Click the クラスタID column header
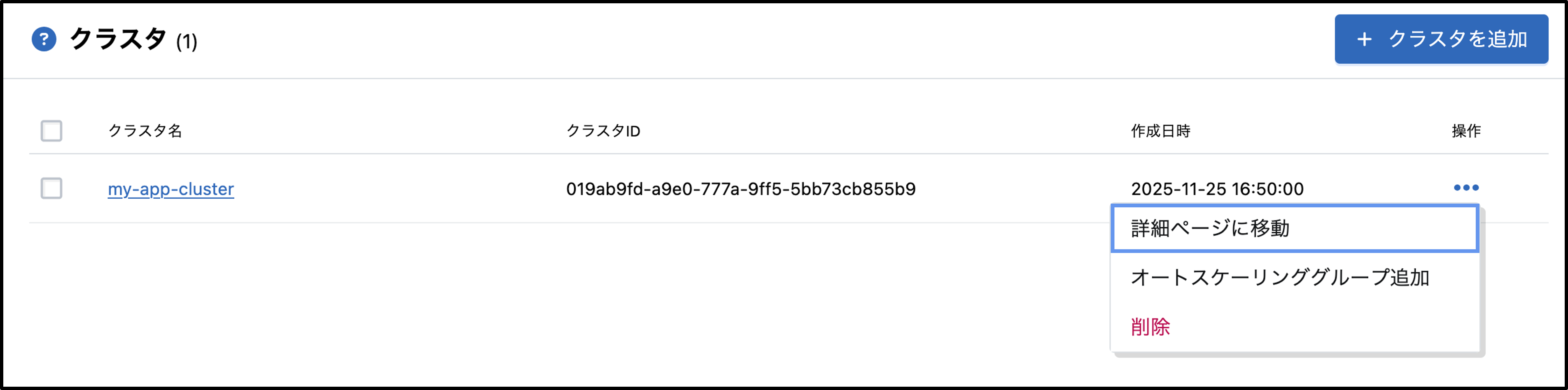Viewport: 1568px width, 390px height. point(602,131)
